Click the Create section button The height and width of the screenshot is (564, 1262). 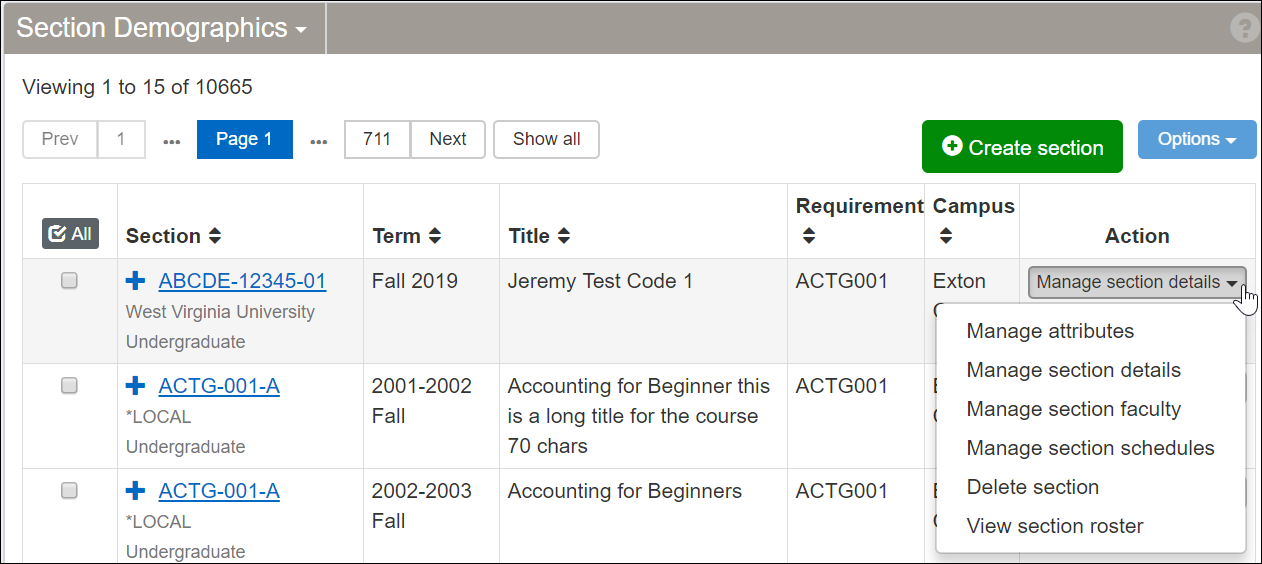pos(1022,148)
